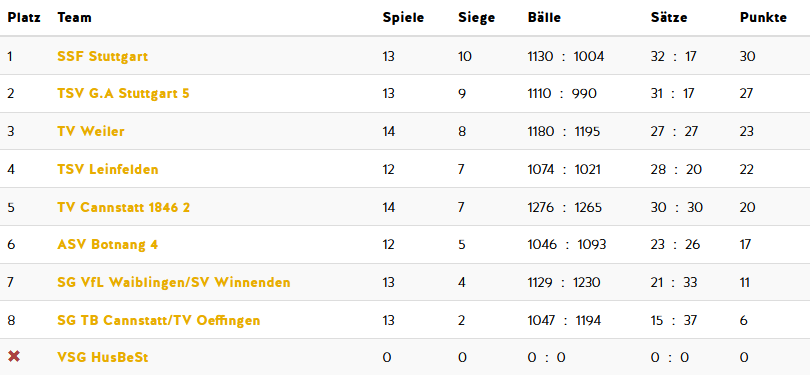This screenshot has height=375, width=810.
Task: Open SG VfL Waiblingen/SV Winnenden link
Action: 174,283
